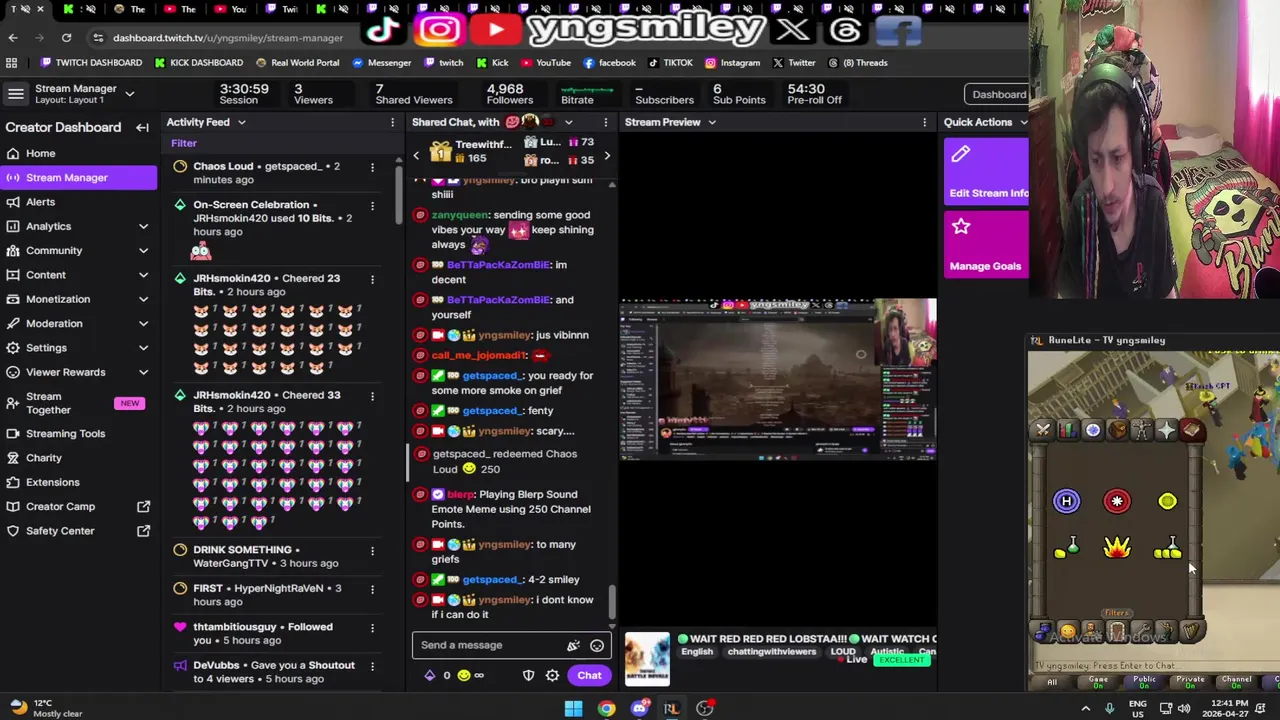
Task: Open options for thtambitiousguy Followed row
Action: (372, 628)
